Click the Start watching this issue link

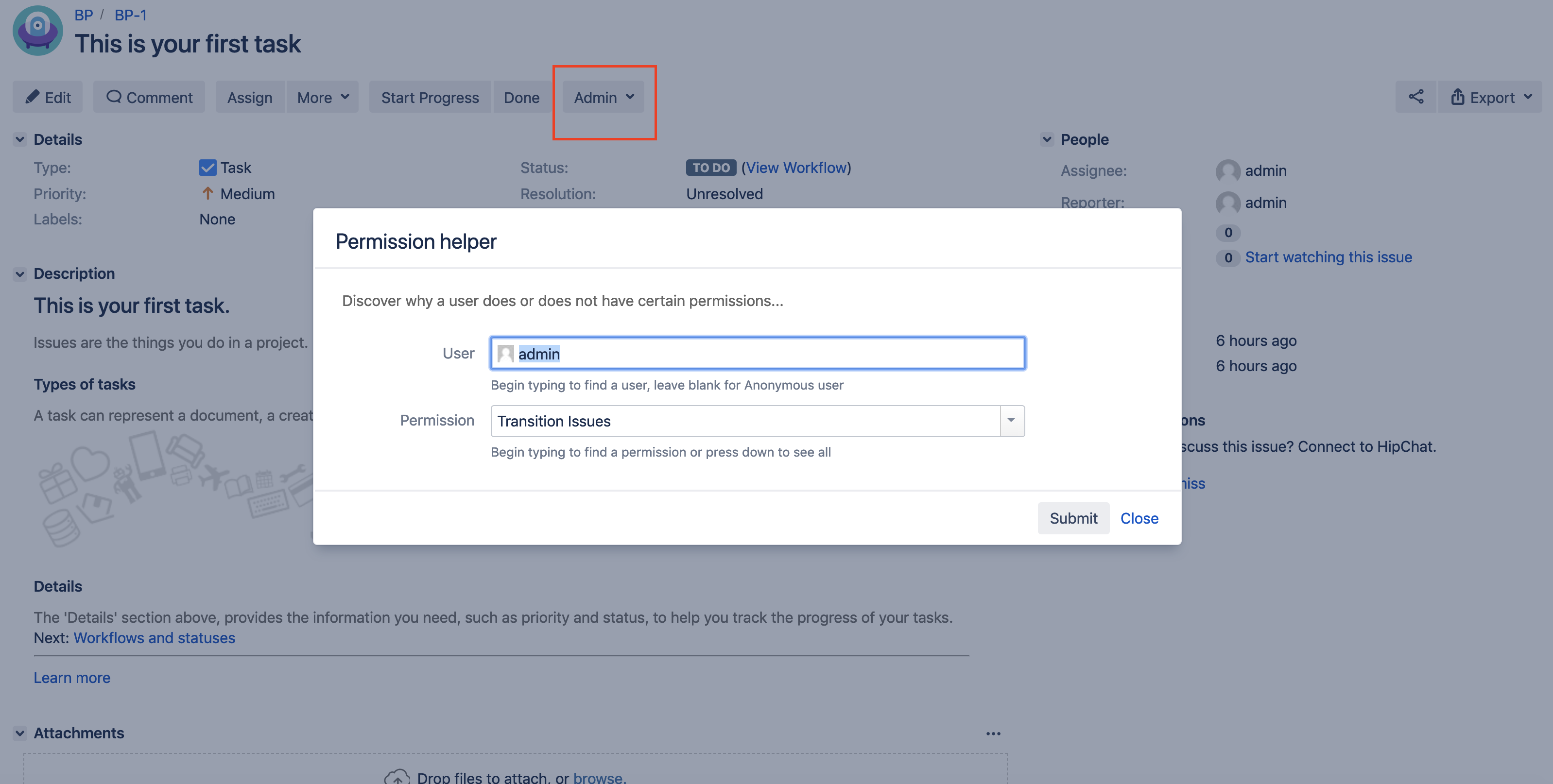click(1328, 256)
